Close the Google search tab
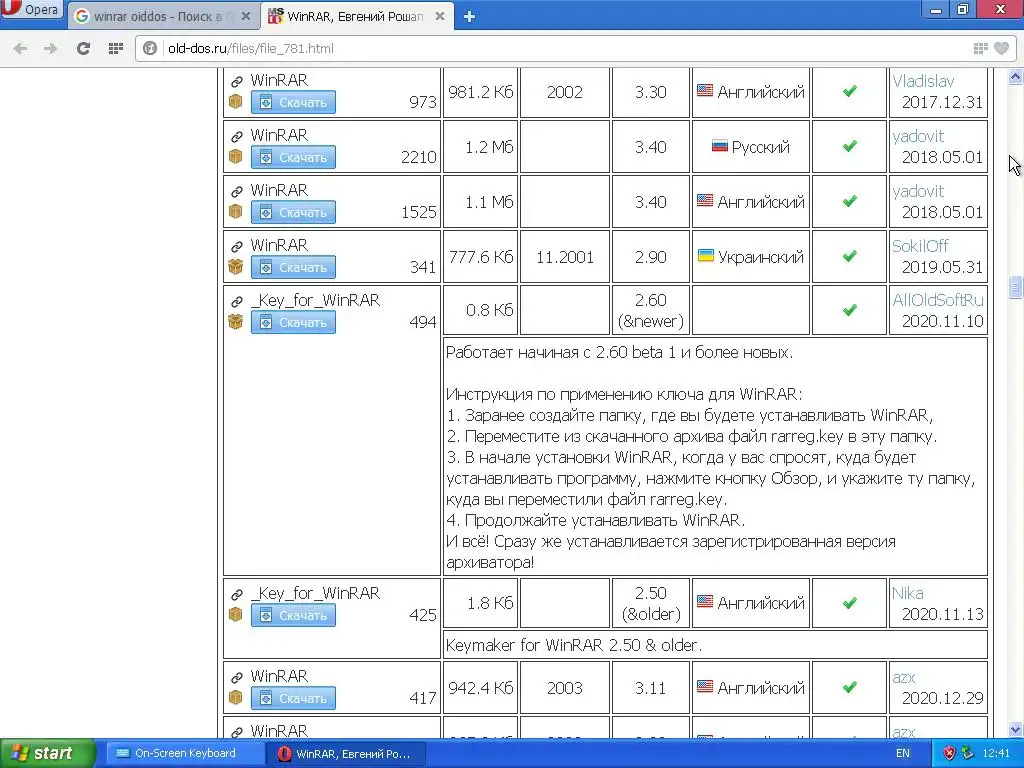The height and width of the screenshot is (768, 1024). (246, 16)
